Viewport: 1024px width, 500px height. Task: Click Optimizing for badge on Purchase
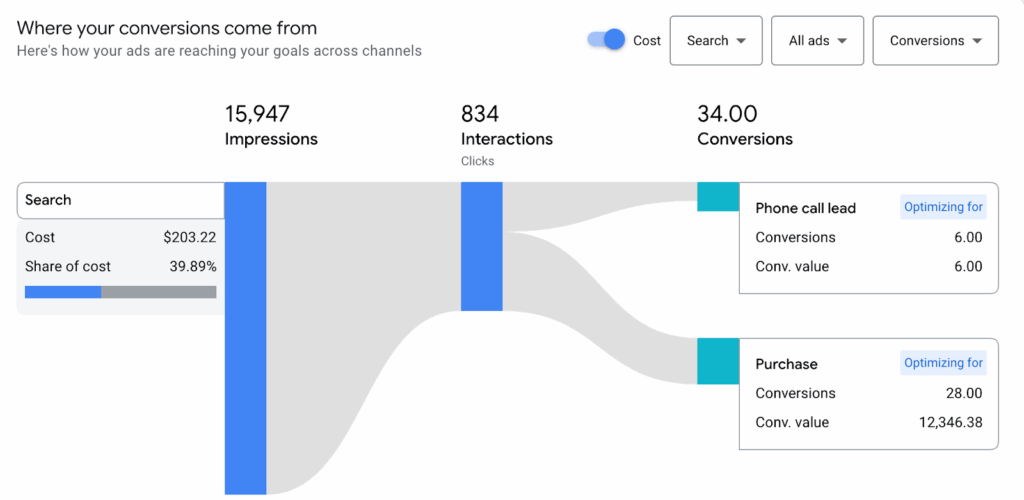(x=944, y=363)
